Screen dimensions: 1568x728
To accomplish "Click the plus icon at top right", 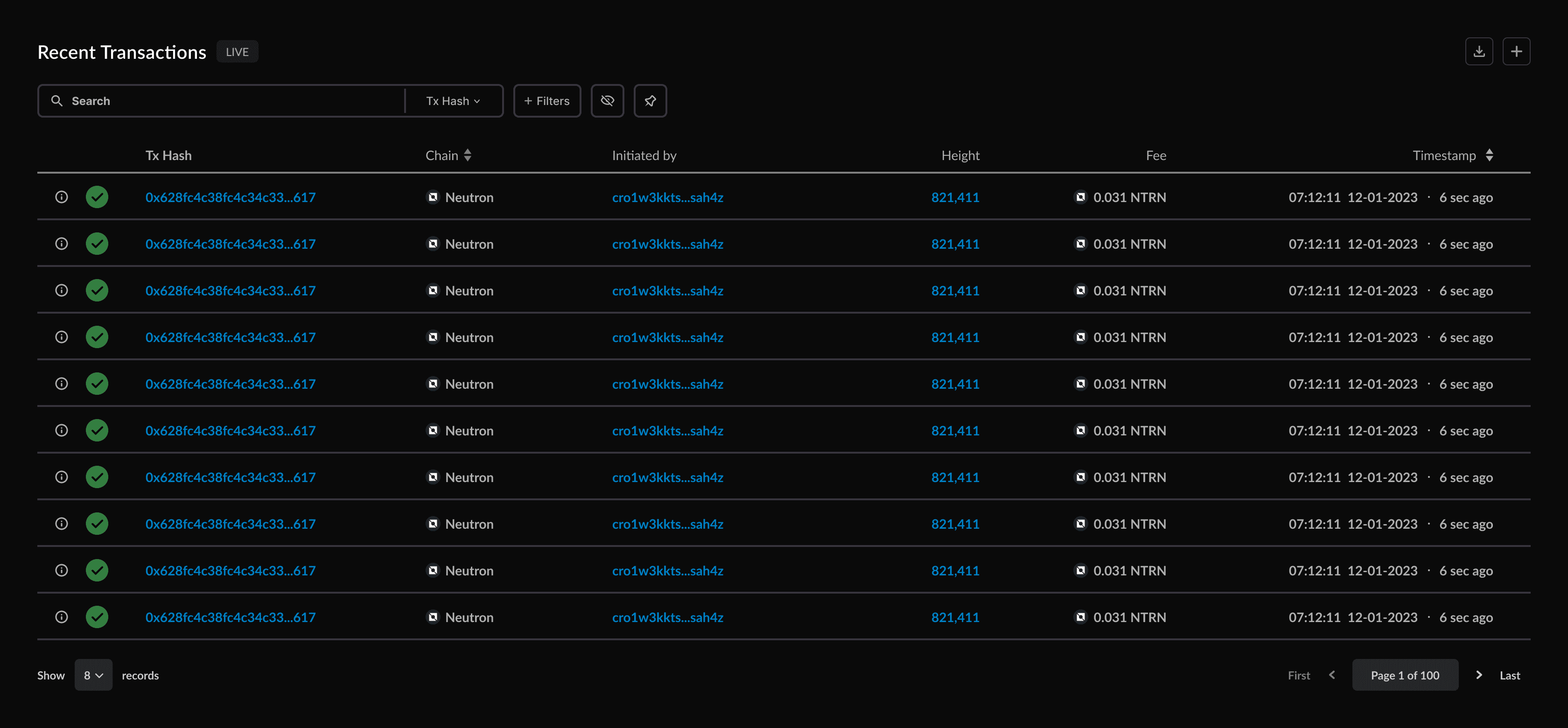I will click(1516, 52).
